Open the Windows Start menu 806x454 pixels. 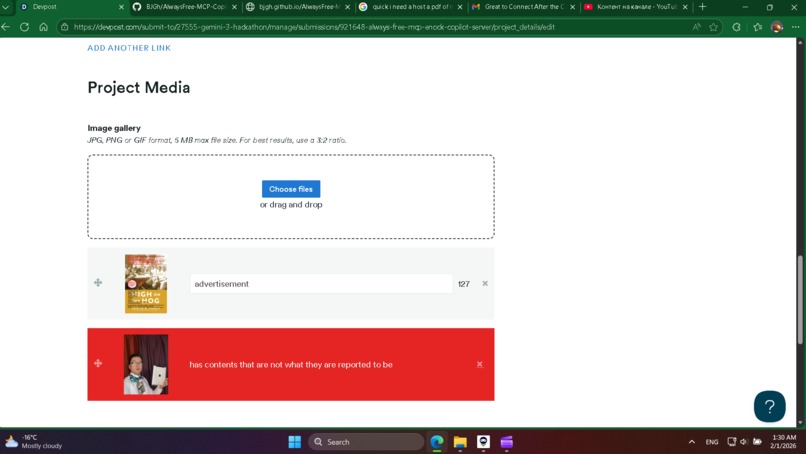pyautogui.click(x=295, y=442)
